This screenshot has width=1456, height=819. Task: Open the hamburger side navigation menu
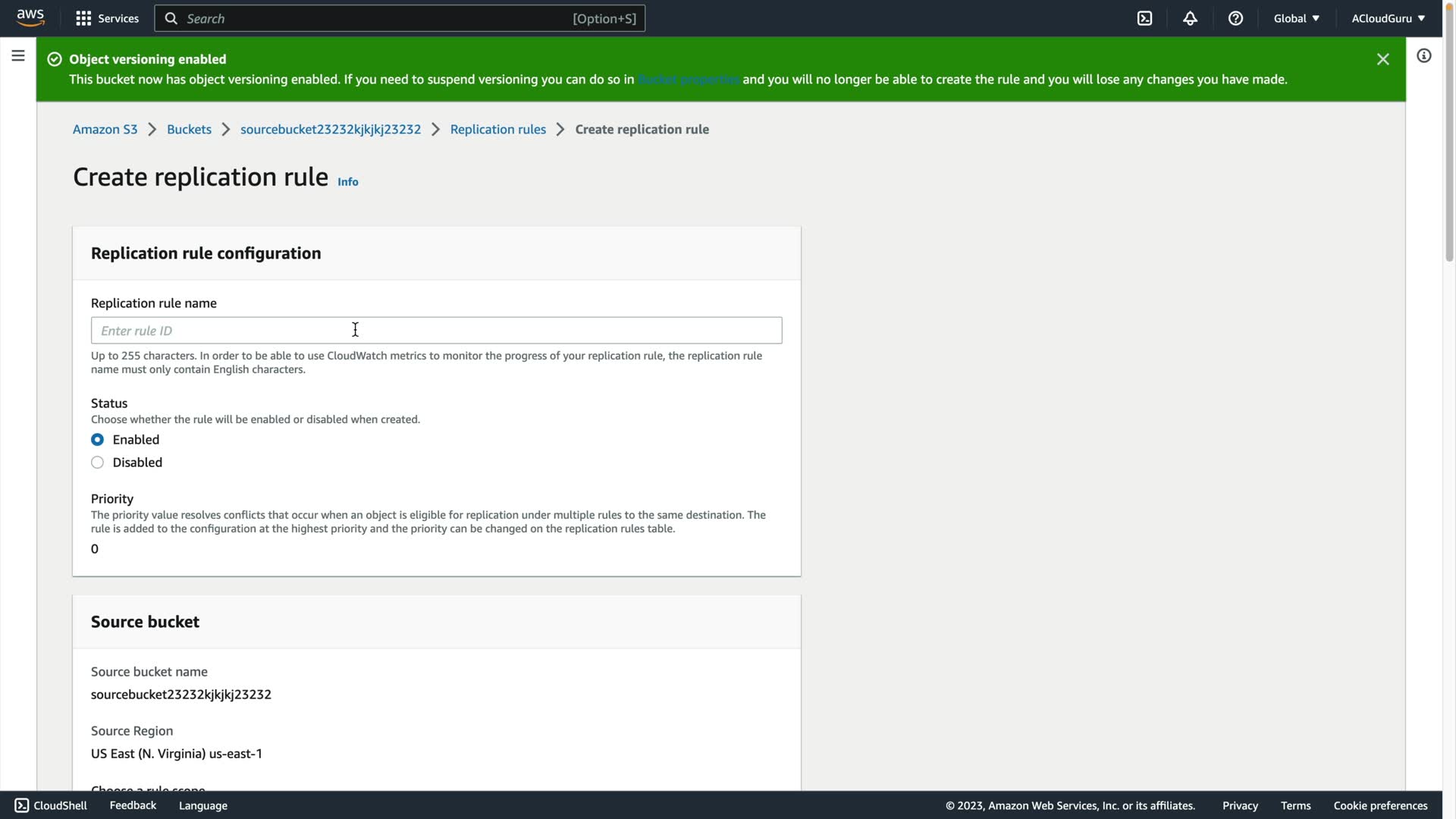pyautogui.click(x=18, y=56)
